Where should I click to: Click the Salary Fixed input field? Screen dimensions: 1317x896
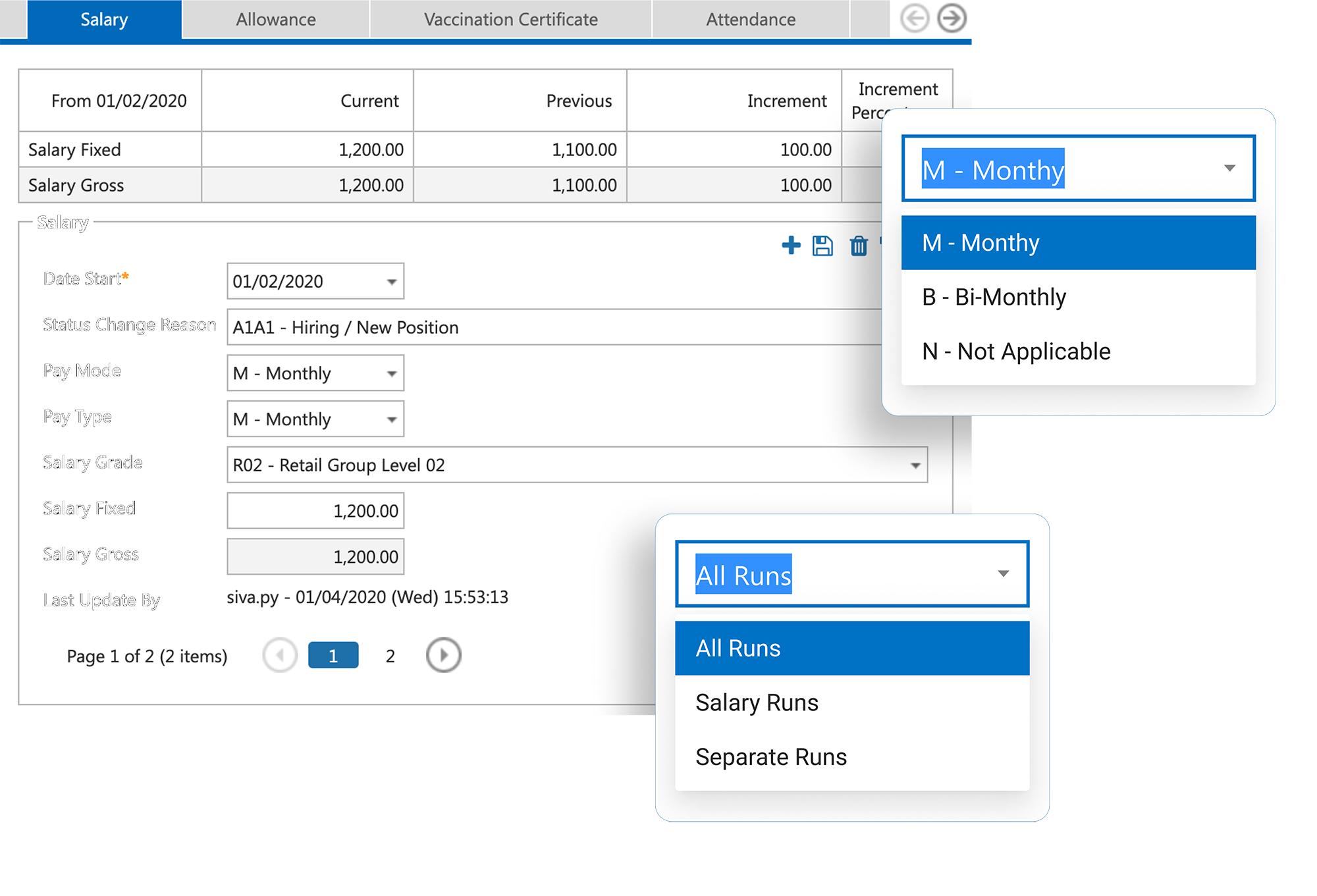(315, 511)
